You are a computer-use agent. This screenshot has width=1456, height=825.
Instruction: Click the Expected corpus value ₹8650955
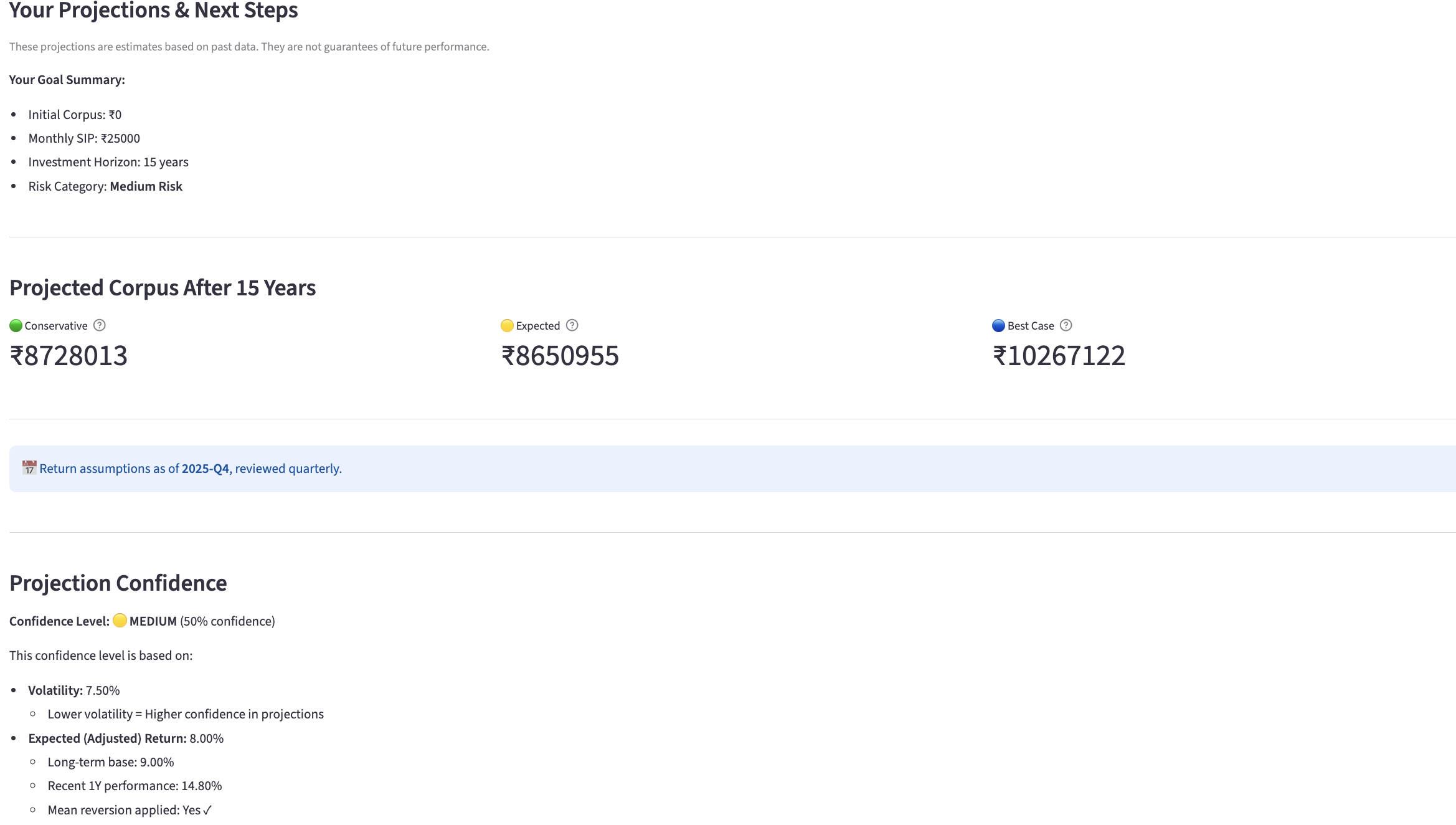pos(560,356)
